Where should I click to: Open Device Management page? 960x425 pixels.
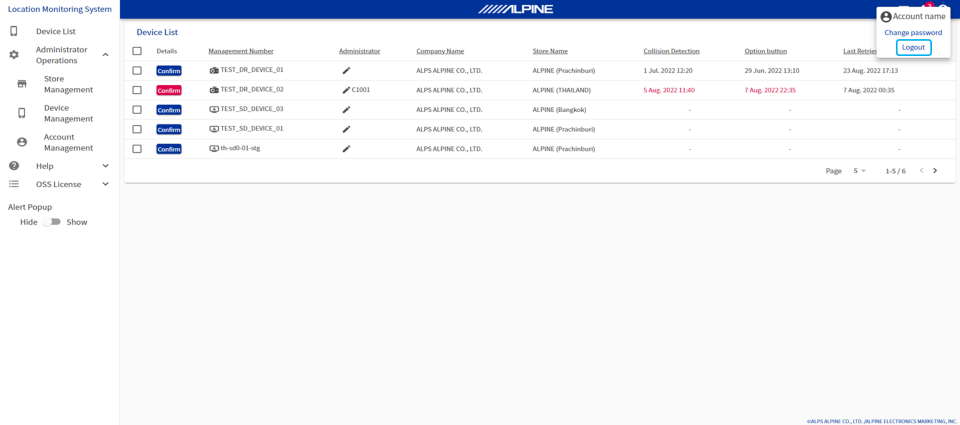(x=69, y=113)
